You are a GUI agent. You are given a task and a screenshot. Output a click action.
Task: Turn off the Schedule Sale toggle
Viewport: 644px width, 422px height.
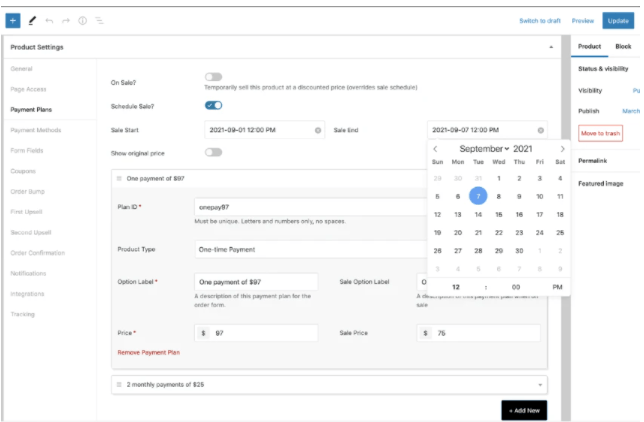tap(213, 105)
